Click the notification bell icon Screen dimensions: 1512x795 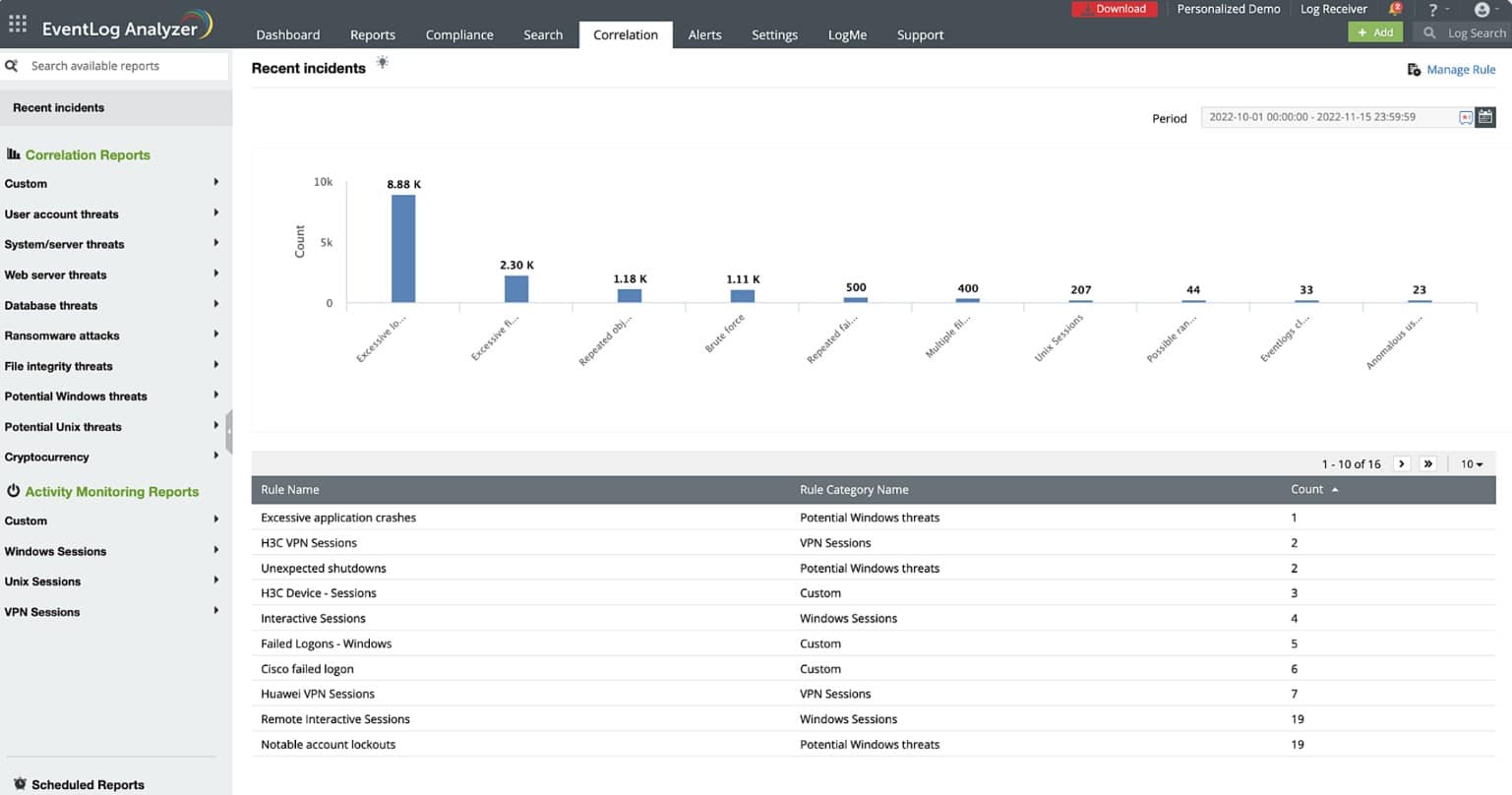click(x=1395, y=9)
